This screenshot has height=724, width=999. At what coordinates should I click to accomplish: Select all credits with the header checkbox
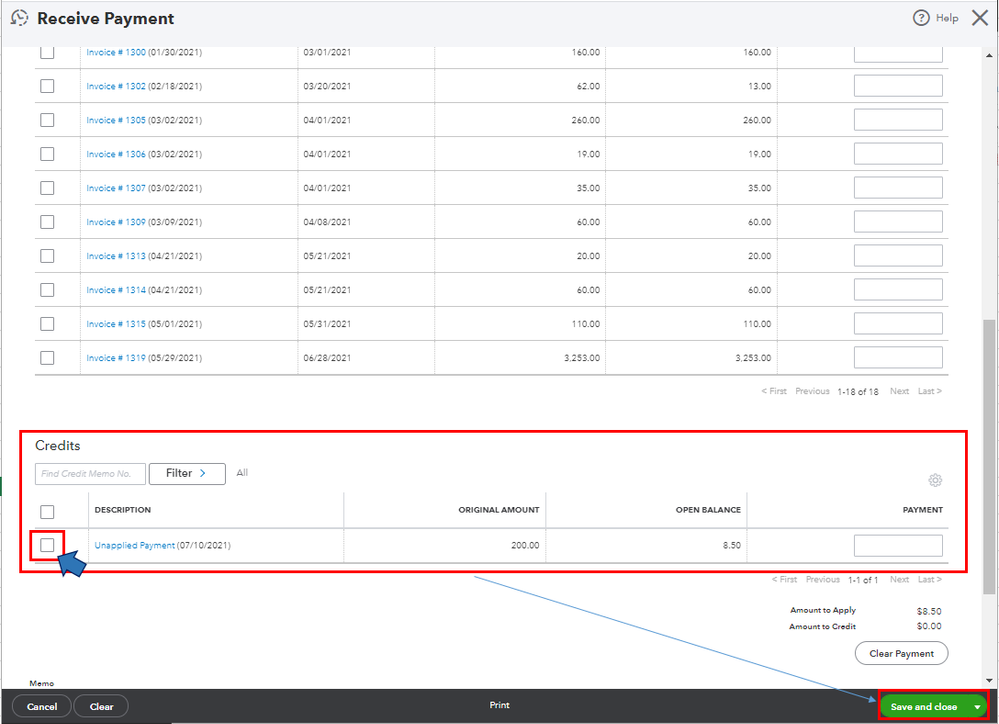click(x=47, y=512)
